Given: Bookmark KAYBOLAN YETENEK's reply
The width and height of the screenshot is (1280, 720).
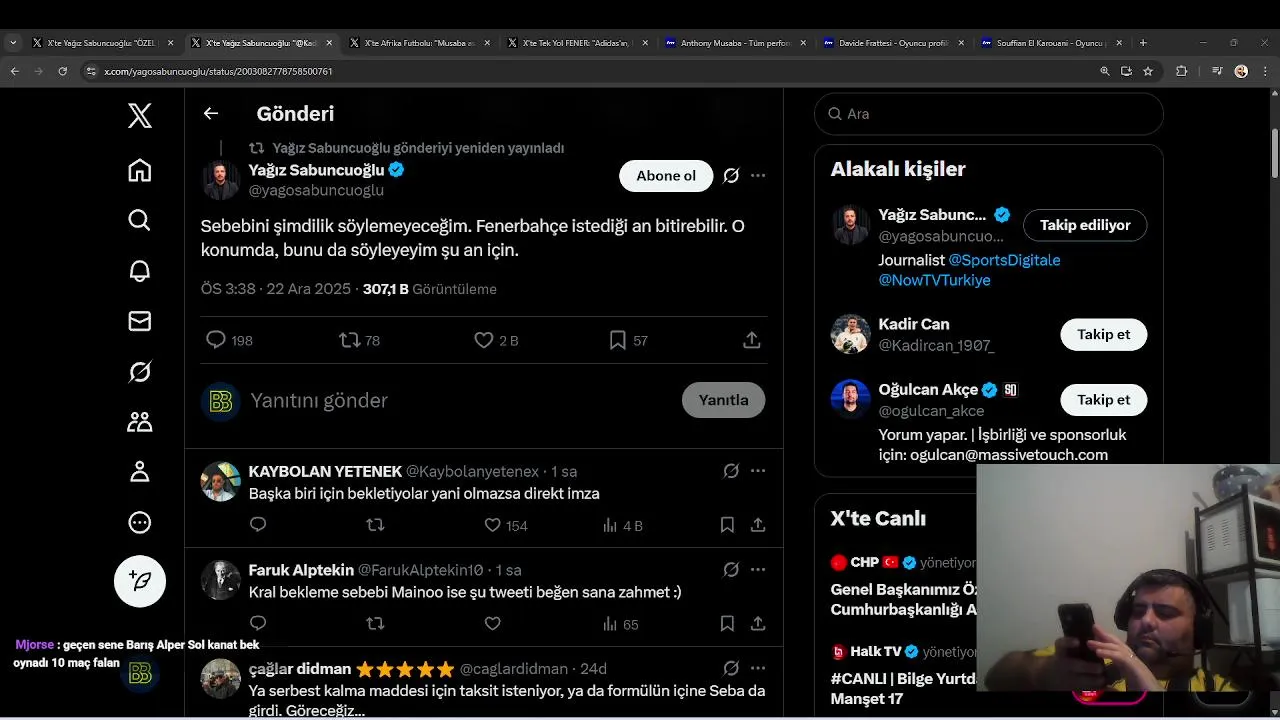Looking at the screenshot, I should (727, 525).
